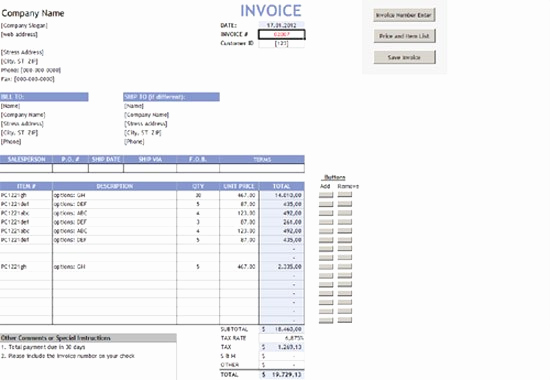Click empty cell under TERMS header
Screen dimensions: 550x380
[262, 168]
